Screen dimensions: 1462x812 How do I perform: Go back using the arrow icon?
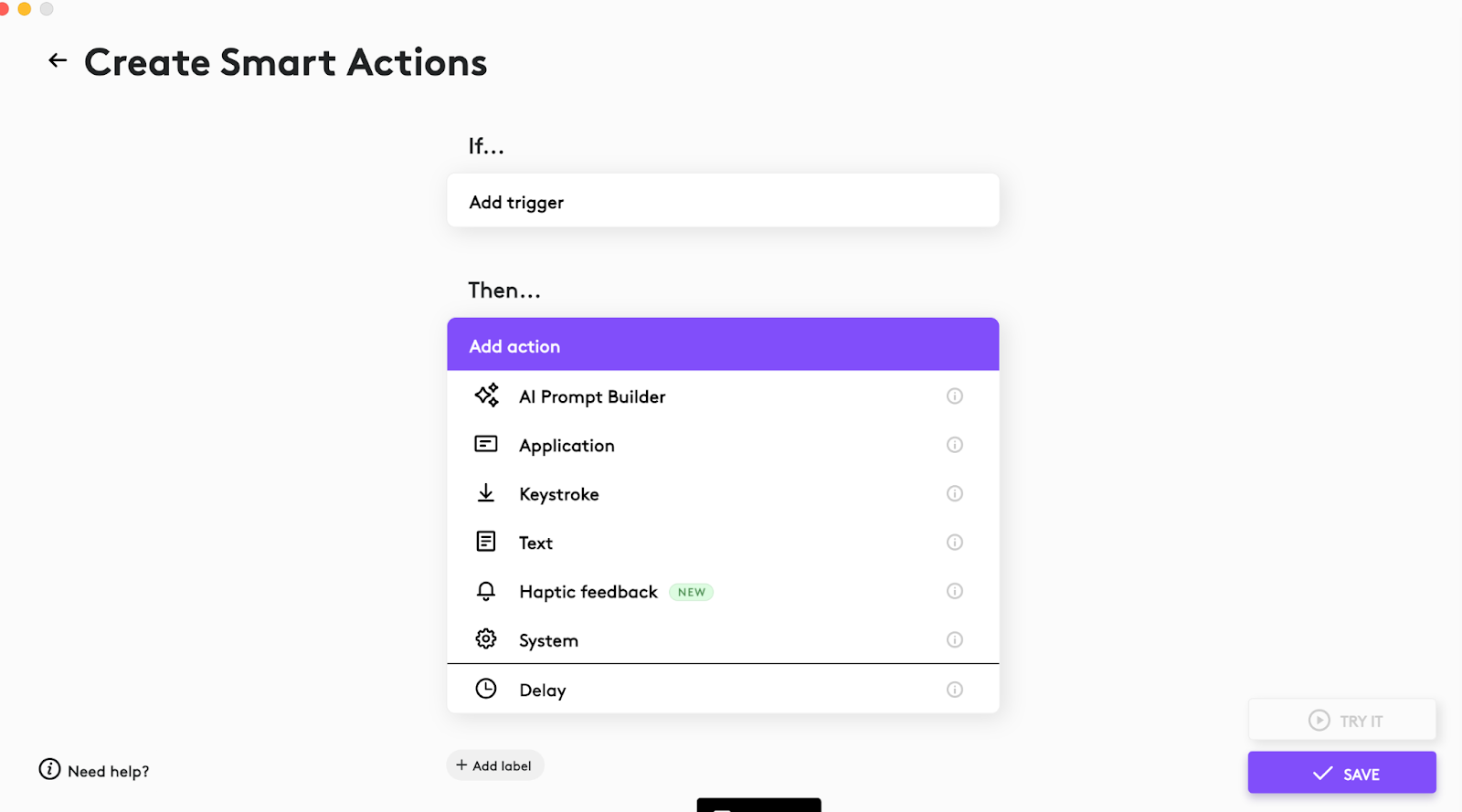tap(58, 60)
